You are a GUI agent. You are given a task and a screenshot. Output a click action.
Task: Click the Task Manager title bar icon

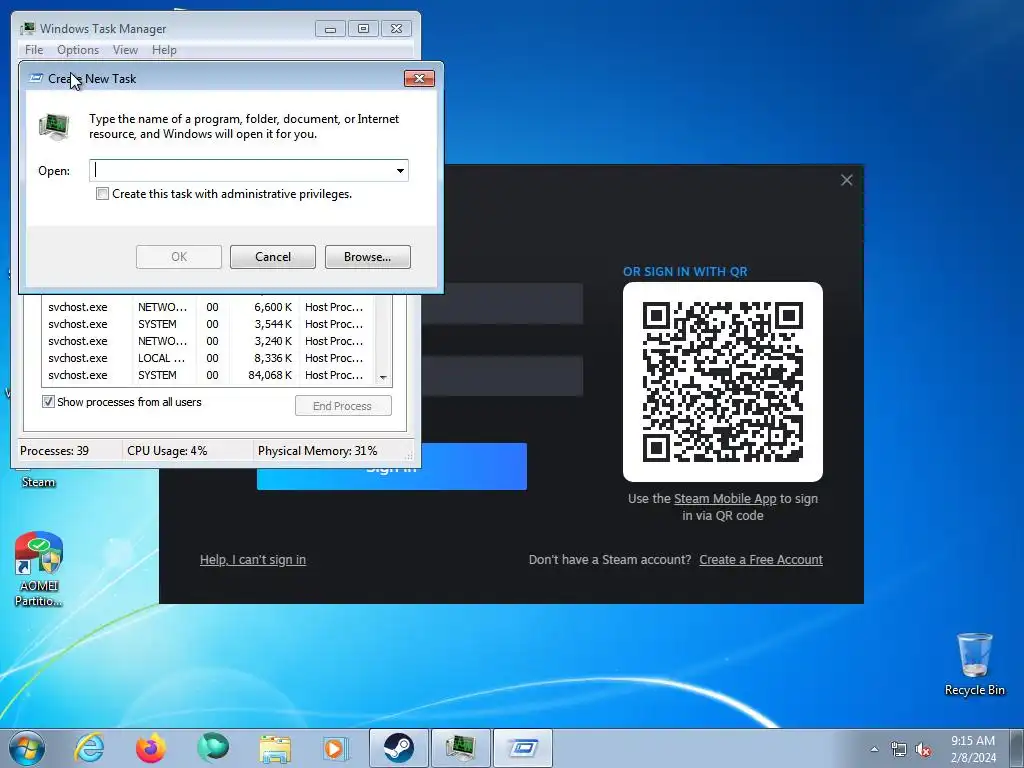coord(27,29)
